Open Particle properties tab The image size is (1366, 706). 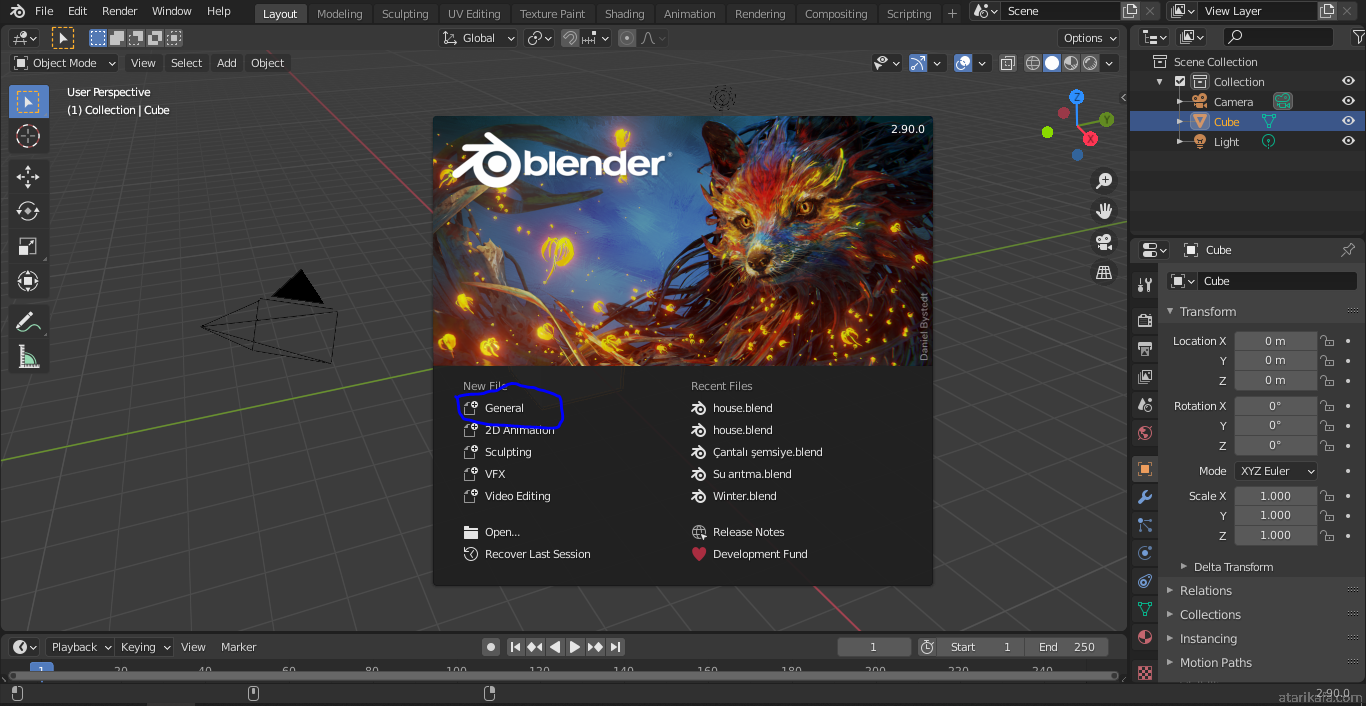tap(1145, 525)
